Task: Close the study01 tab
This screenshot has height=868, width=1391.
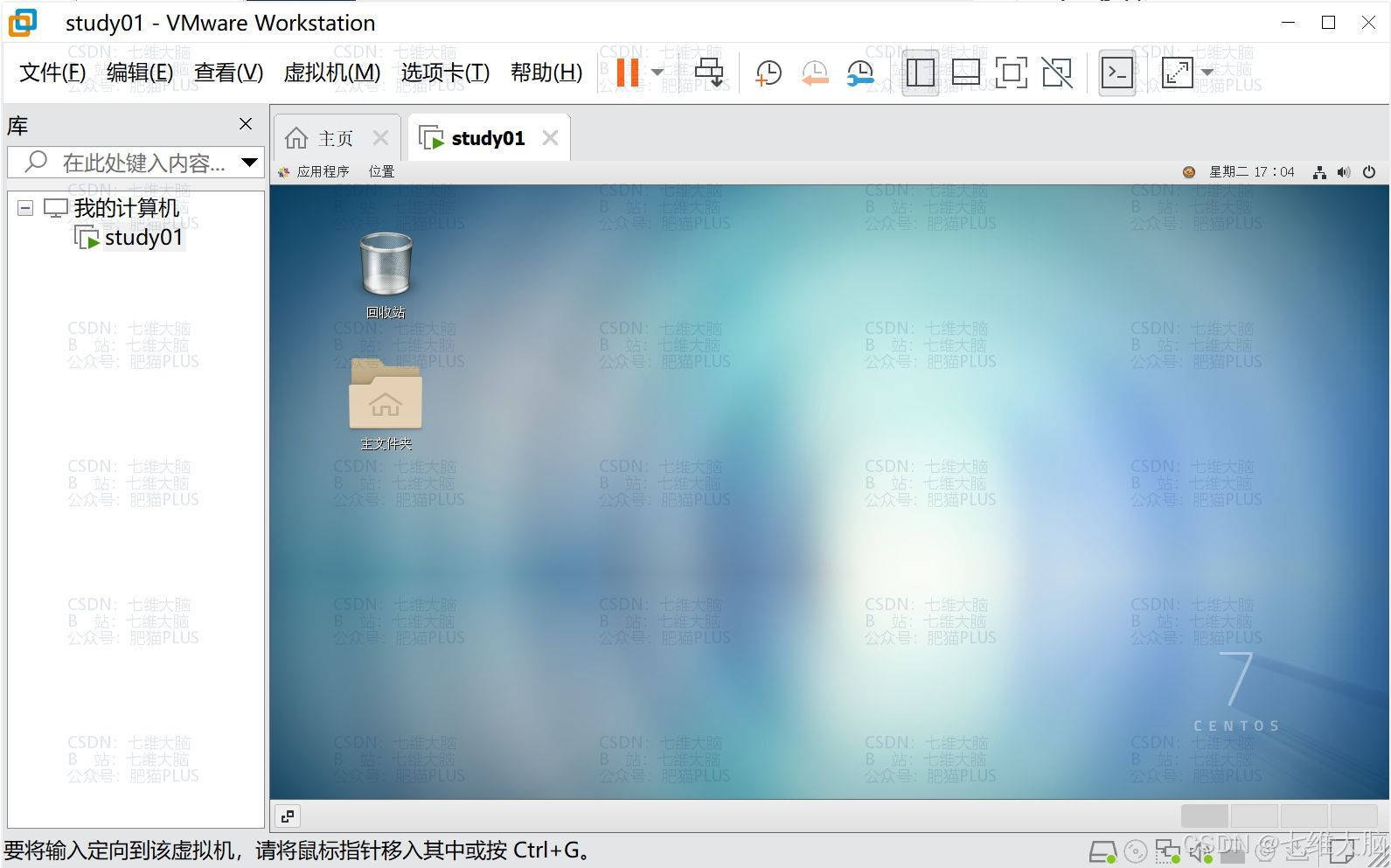Action: (550, 138)
